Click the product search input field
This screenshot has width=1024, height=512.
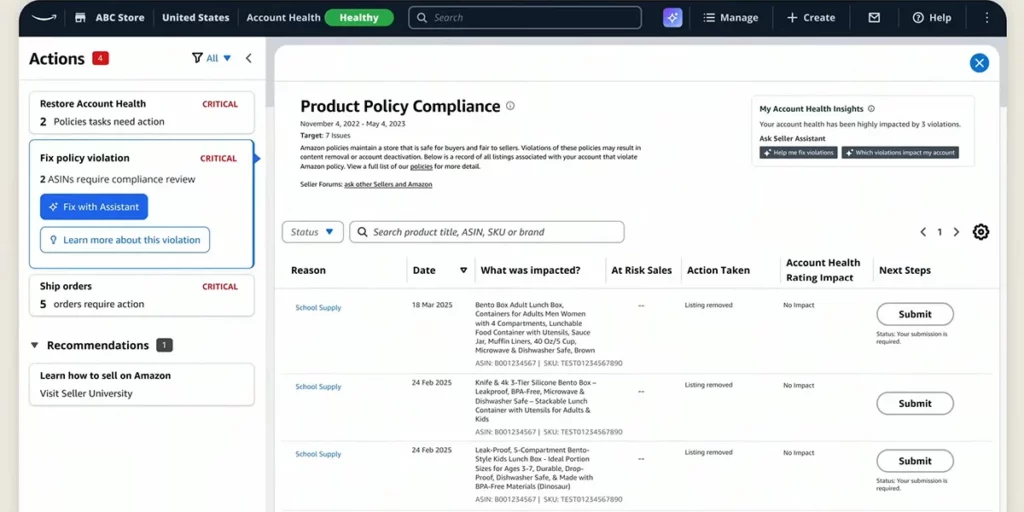pyautogui.click(x=490, y=232)
